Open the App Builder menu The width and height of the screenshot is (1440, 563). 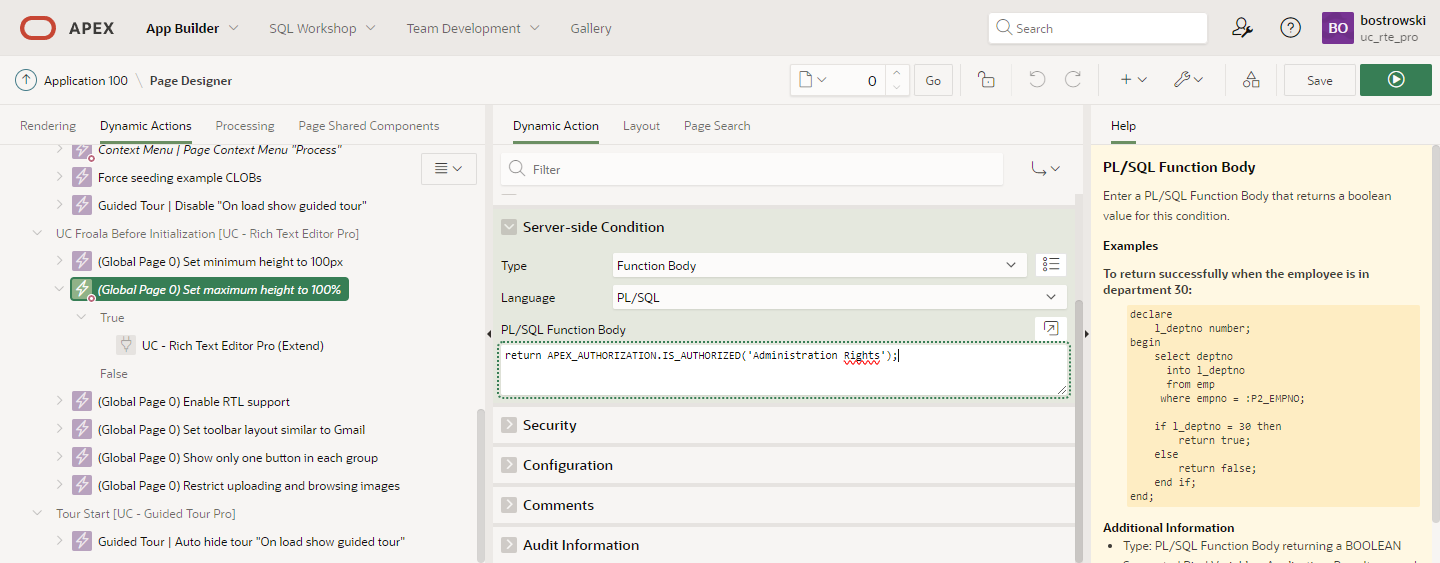pyautogui.click(x=192, y=28)
